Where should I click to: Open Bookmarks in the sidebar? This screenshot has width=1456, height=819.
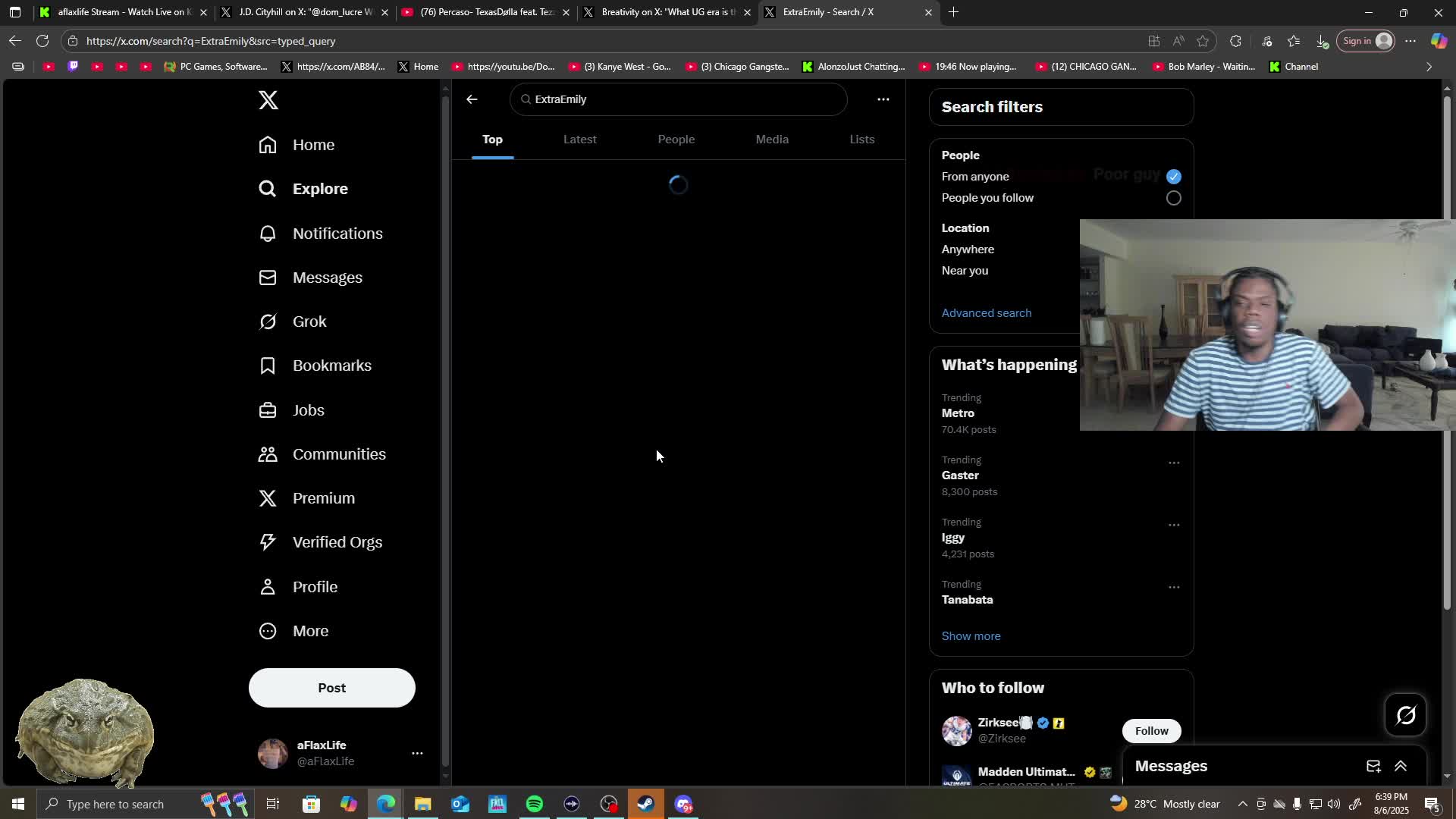(315, 366)
